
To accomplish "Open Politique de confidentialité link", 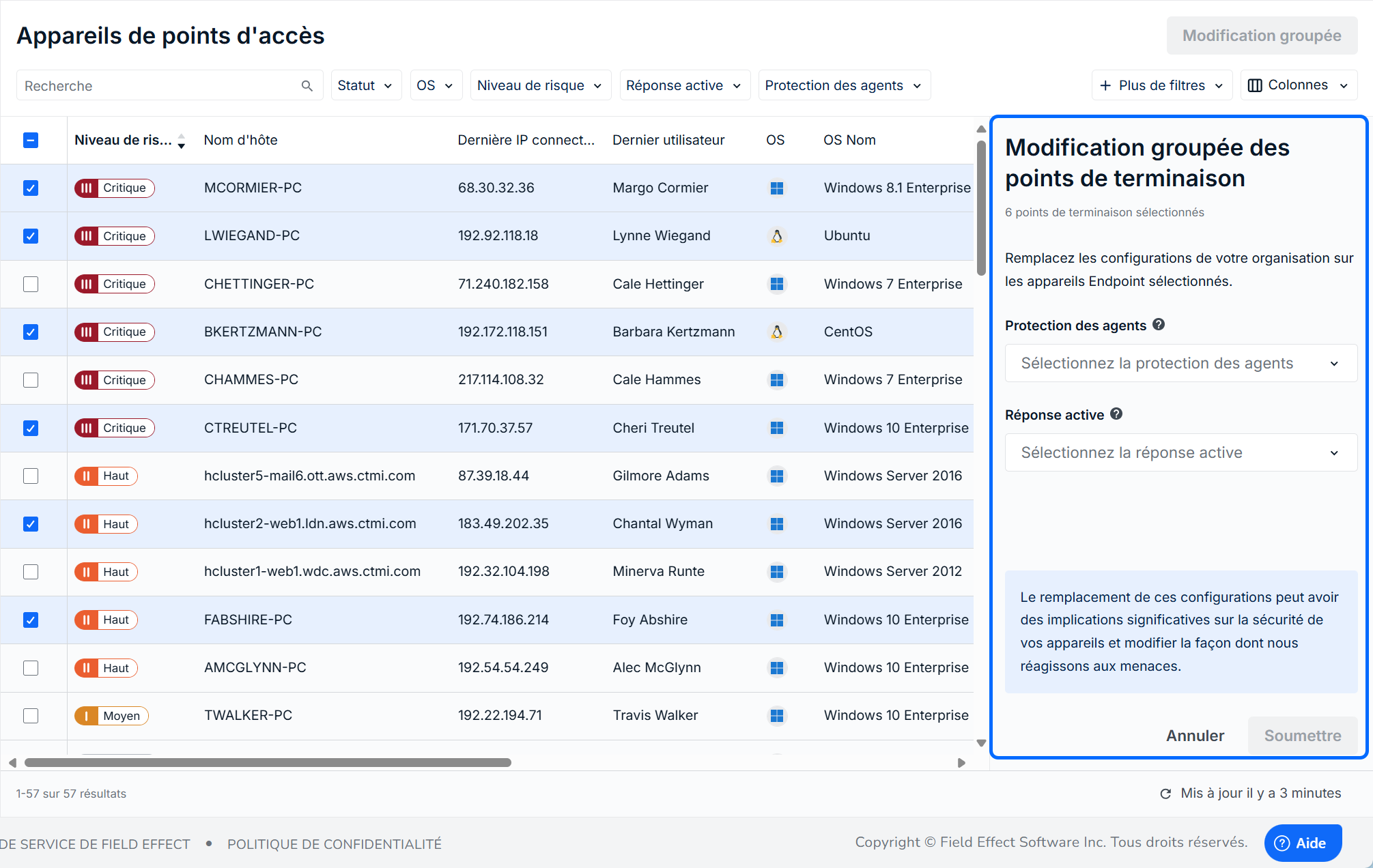I will (334, 844).
